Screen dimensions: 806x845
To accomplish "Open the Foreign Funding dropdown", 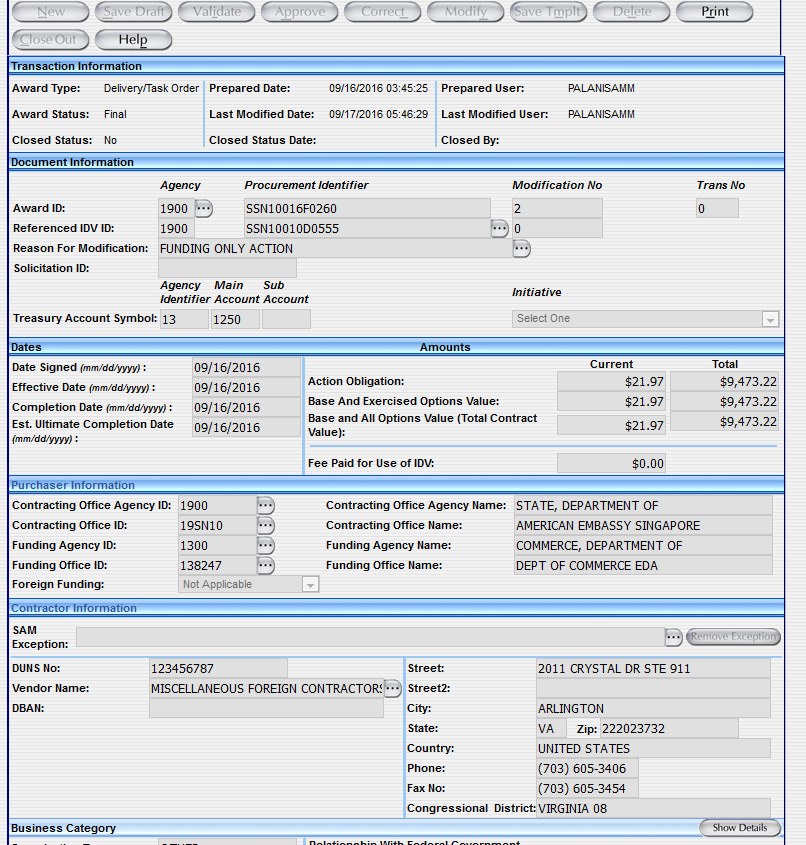I will [310, 585].
